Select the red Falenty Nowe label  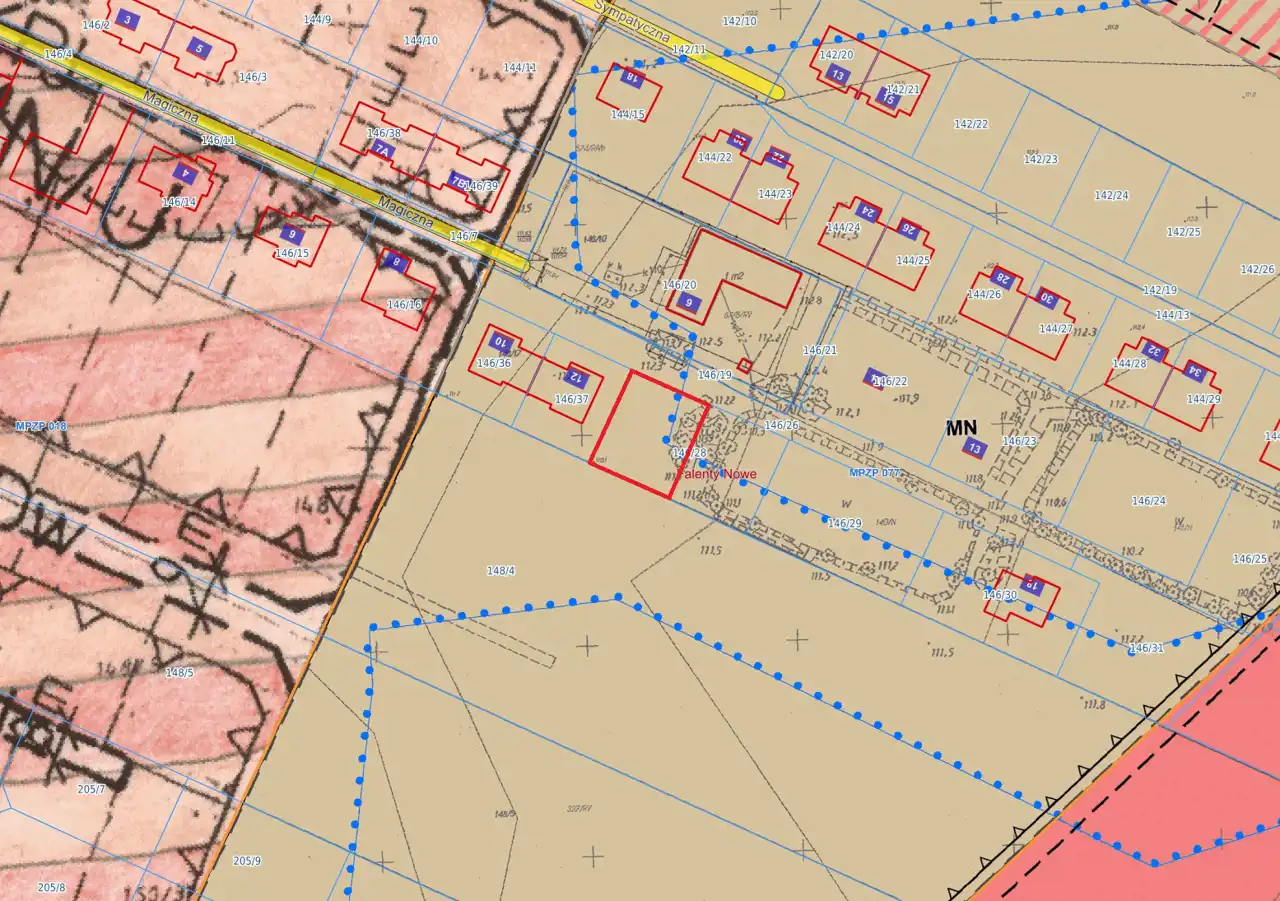click(718, 474)
